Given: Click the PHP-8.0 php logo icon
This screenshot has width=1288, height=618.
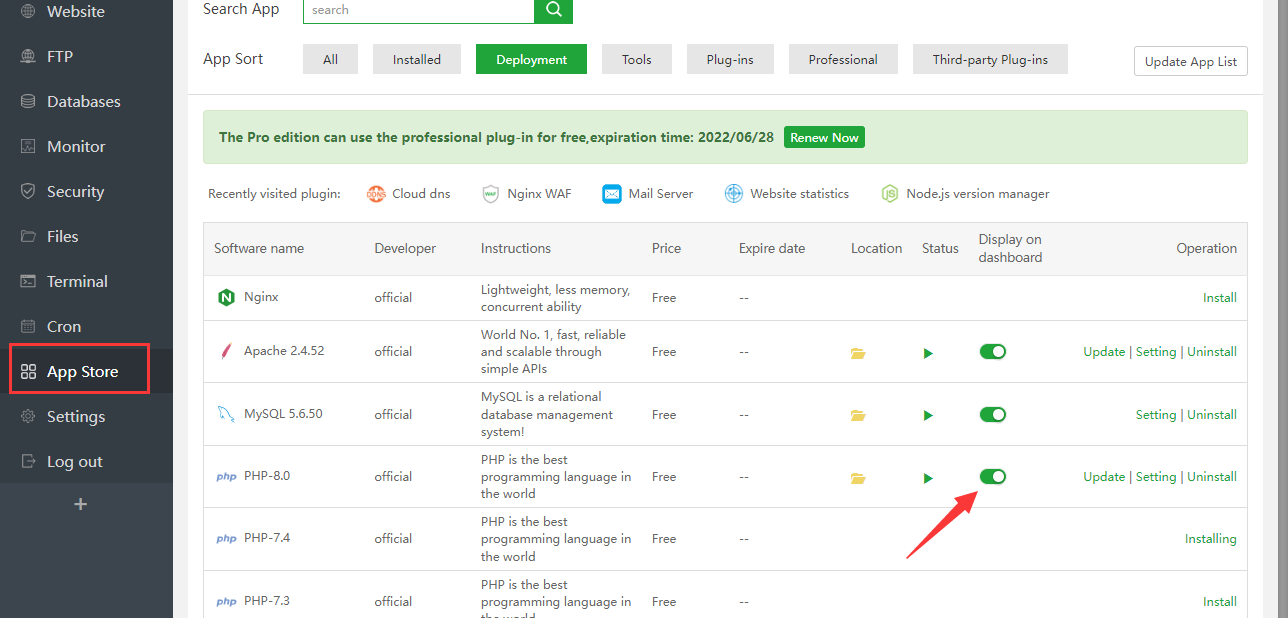Looking at the screenshot, I should (x=226, y=477).
